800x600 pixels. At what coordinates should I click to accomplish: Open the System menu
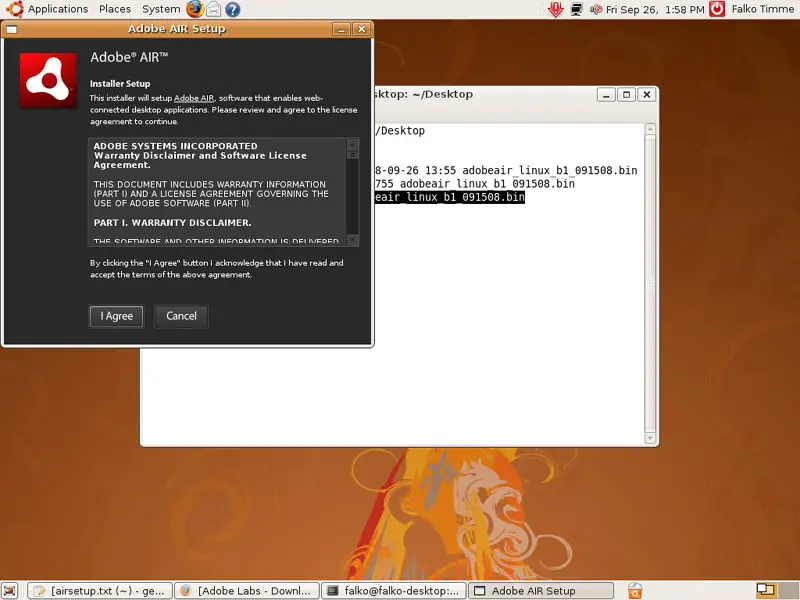[x=161, y=9]
